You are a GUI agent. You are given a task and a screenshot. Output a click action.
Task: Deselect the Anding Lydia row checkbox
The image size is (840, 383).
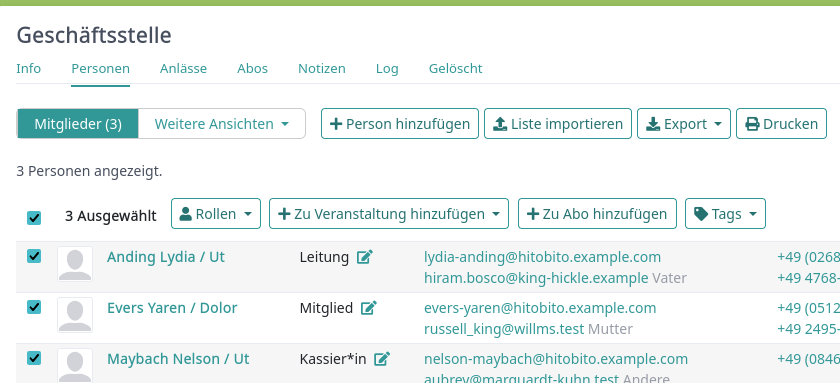34,256
